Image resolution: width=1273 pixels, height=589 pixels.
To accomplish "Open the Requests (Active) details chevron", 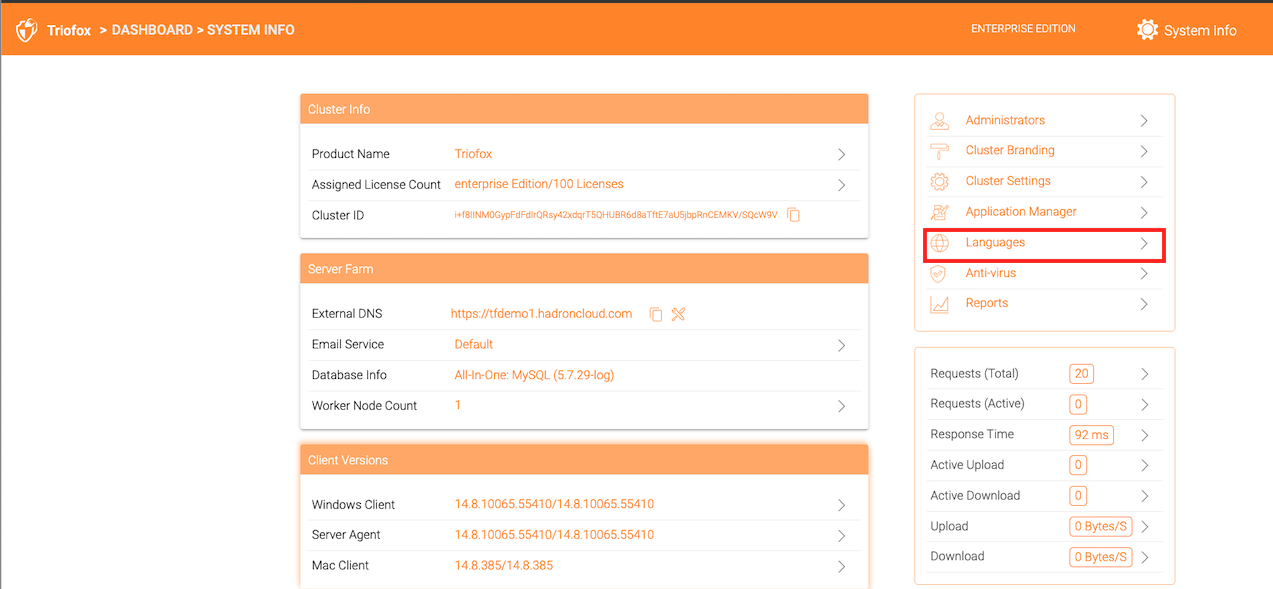I will click(1145, 405).
